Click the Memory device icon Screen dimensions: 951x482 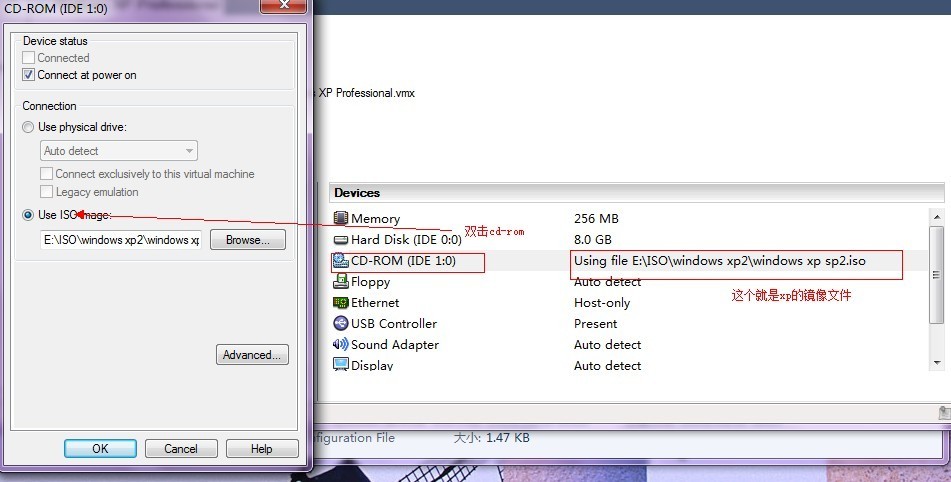click(x=340, y=218)
